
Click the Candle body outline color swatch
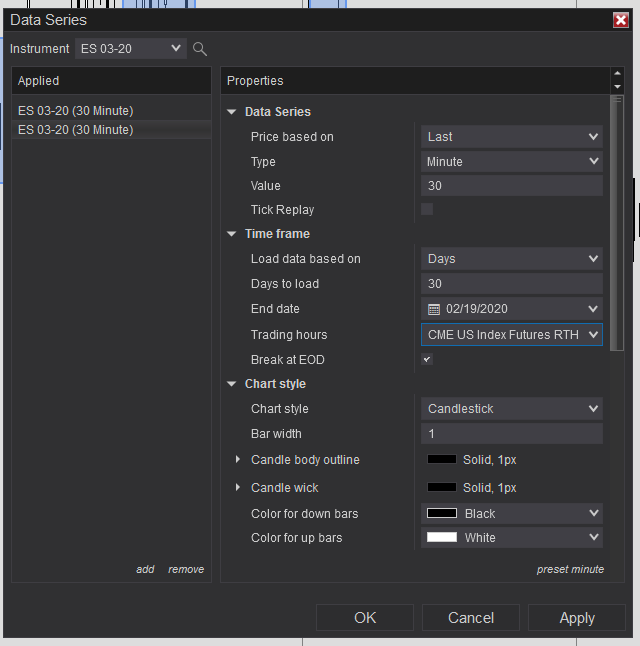[x=442, y=459]
